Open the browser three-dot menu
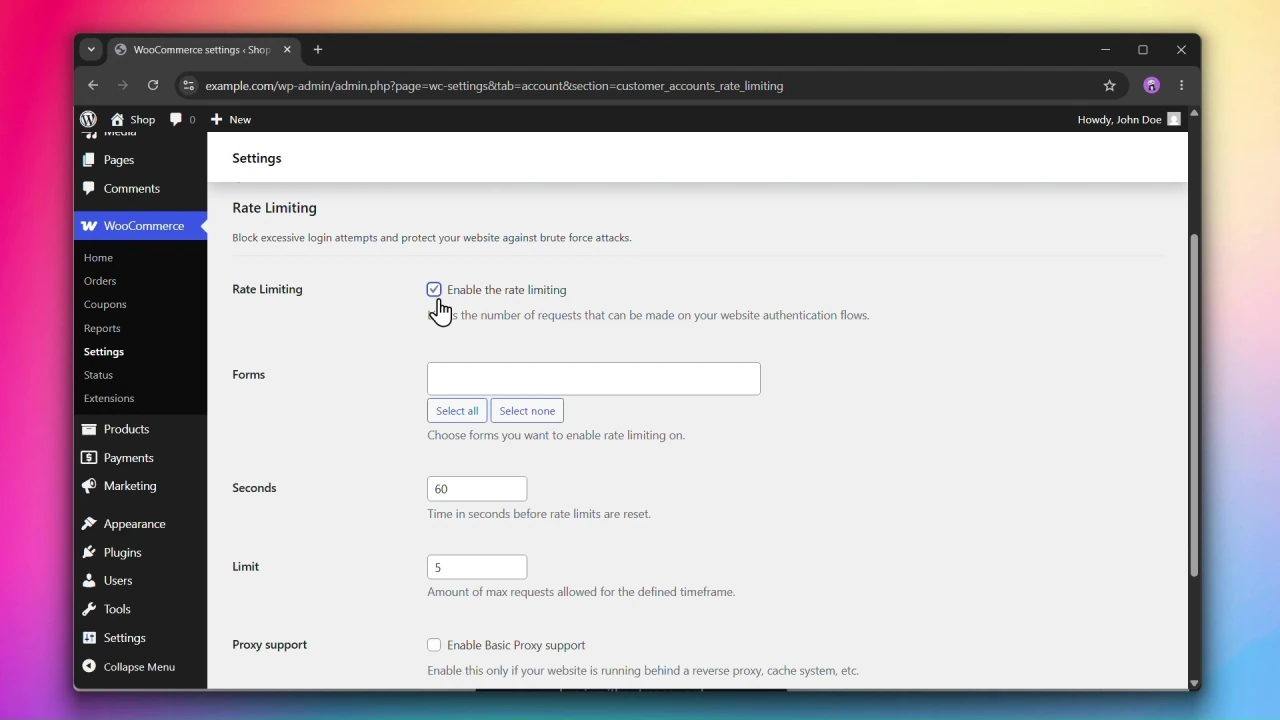 click(1183, 86)
